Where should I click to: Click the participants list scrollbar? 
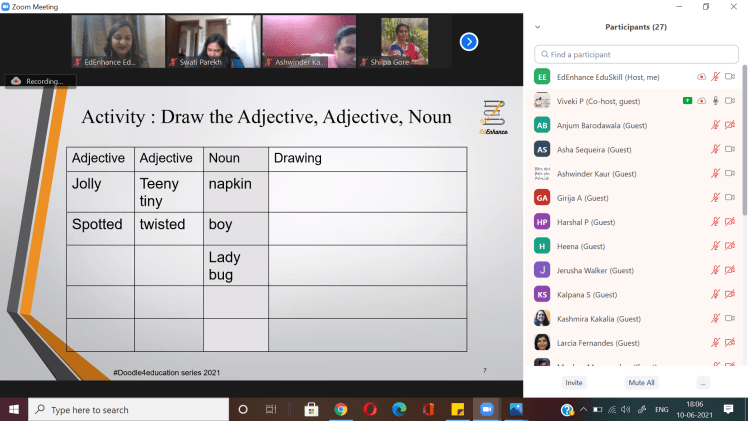(x=744, y=200)
